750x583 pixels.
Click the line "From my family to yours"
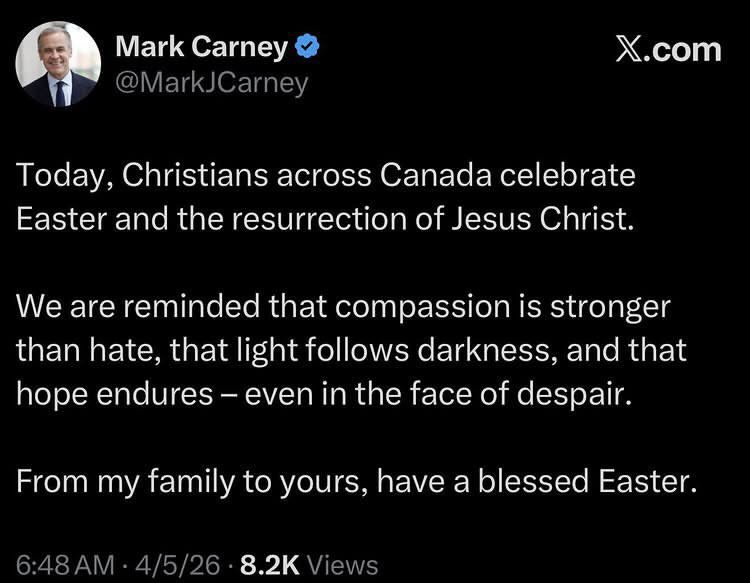(x=355, y=481)
